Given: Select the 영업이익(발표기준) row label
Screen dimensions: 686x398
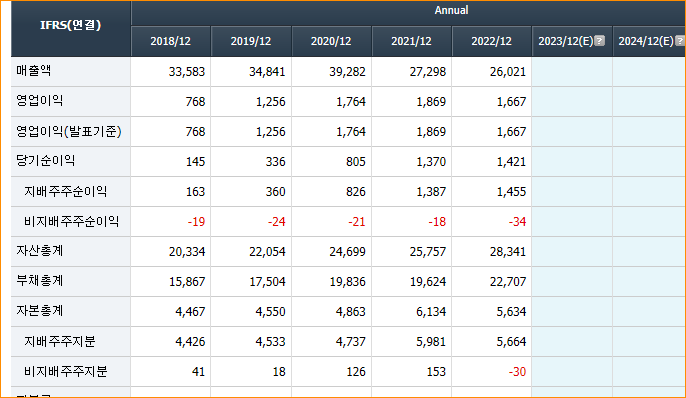Looking at the screenshot, I should tap(69, 131).
